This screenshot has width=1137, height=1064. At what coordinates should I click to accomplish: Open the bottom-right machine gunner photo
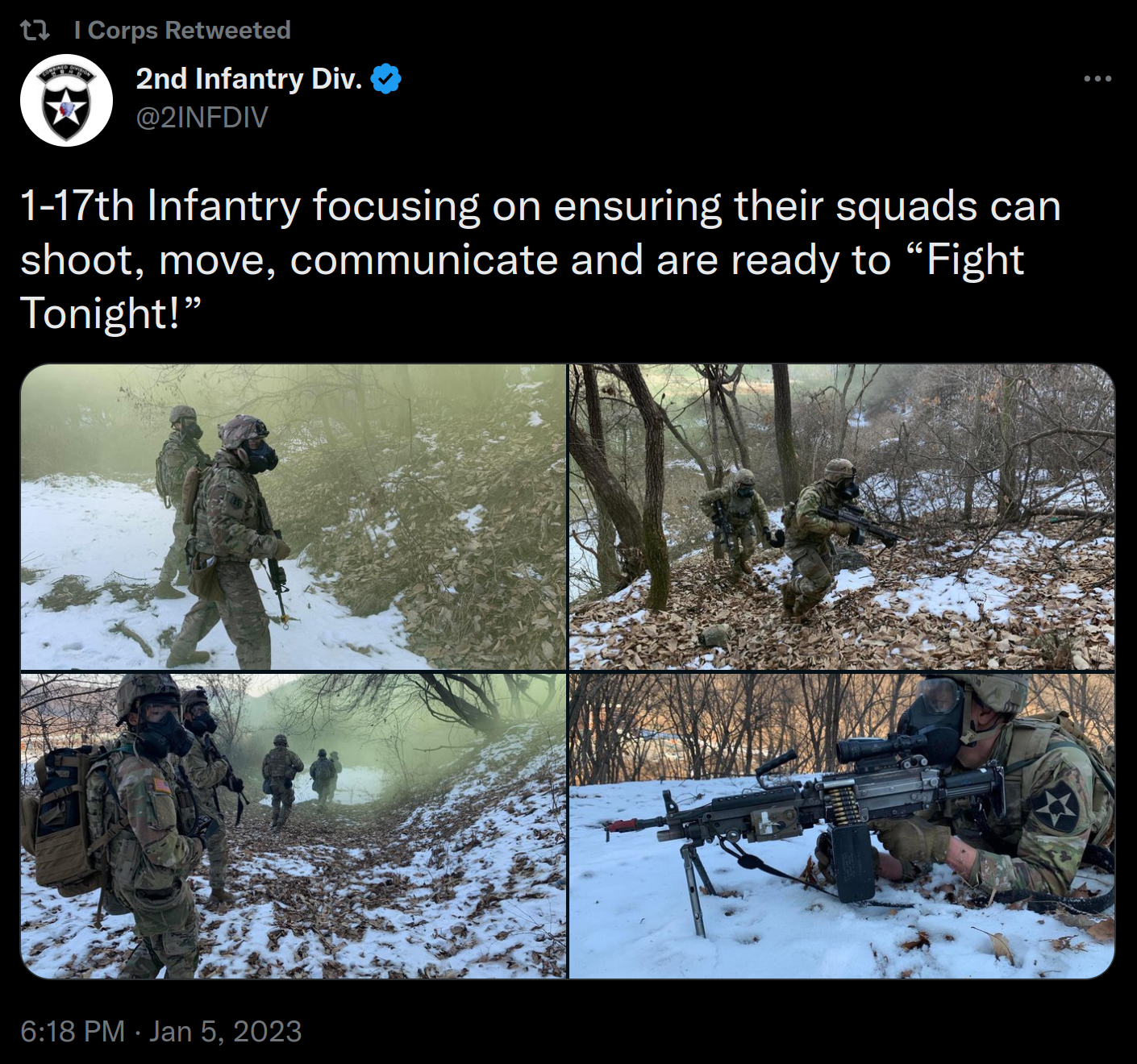pyautogui.click(x=842, y=825)
